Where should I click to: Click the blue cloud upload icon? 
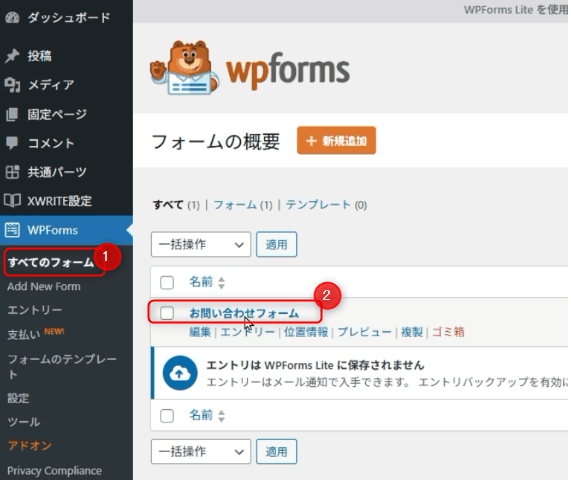[180, 373]
